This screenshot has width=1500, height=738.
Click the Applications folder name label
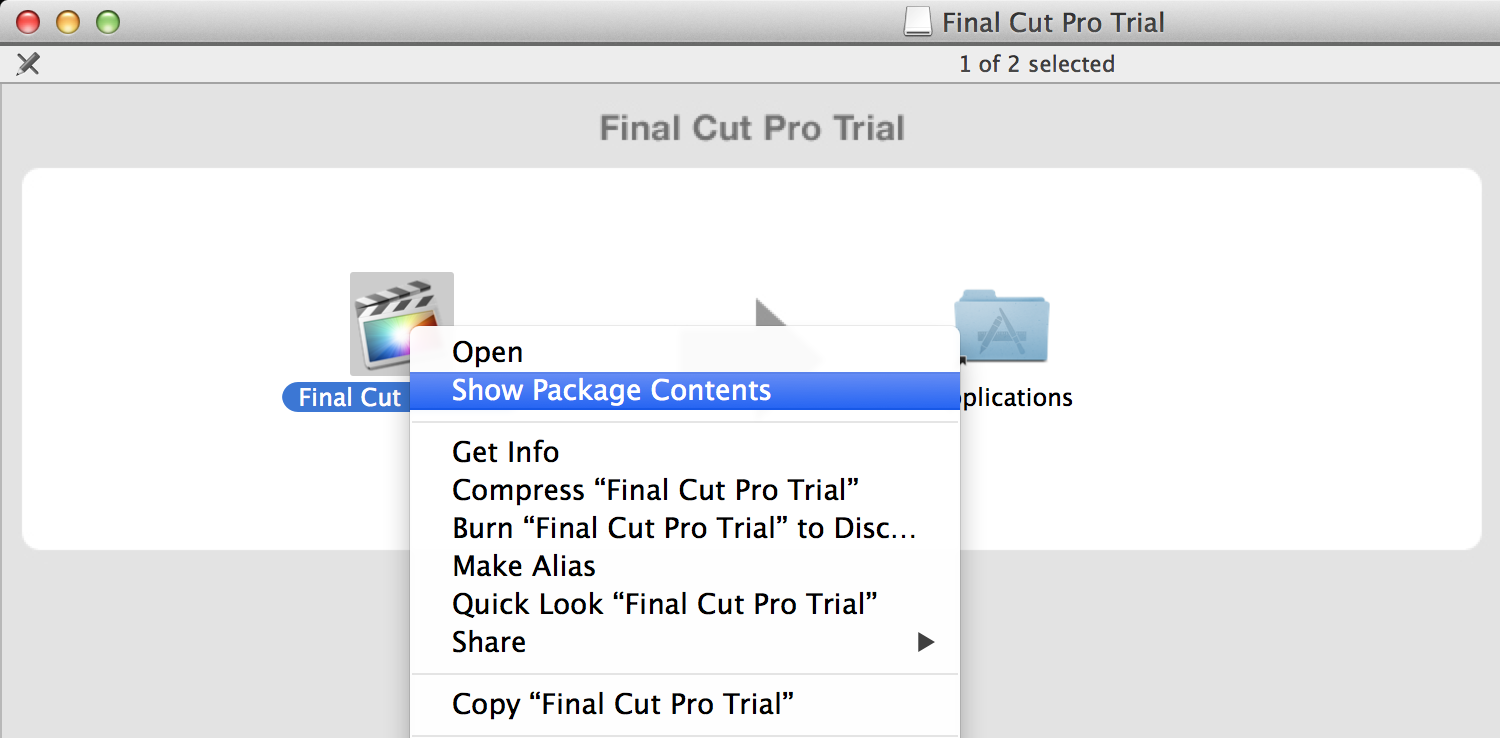click(1016, 397)
